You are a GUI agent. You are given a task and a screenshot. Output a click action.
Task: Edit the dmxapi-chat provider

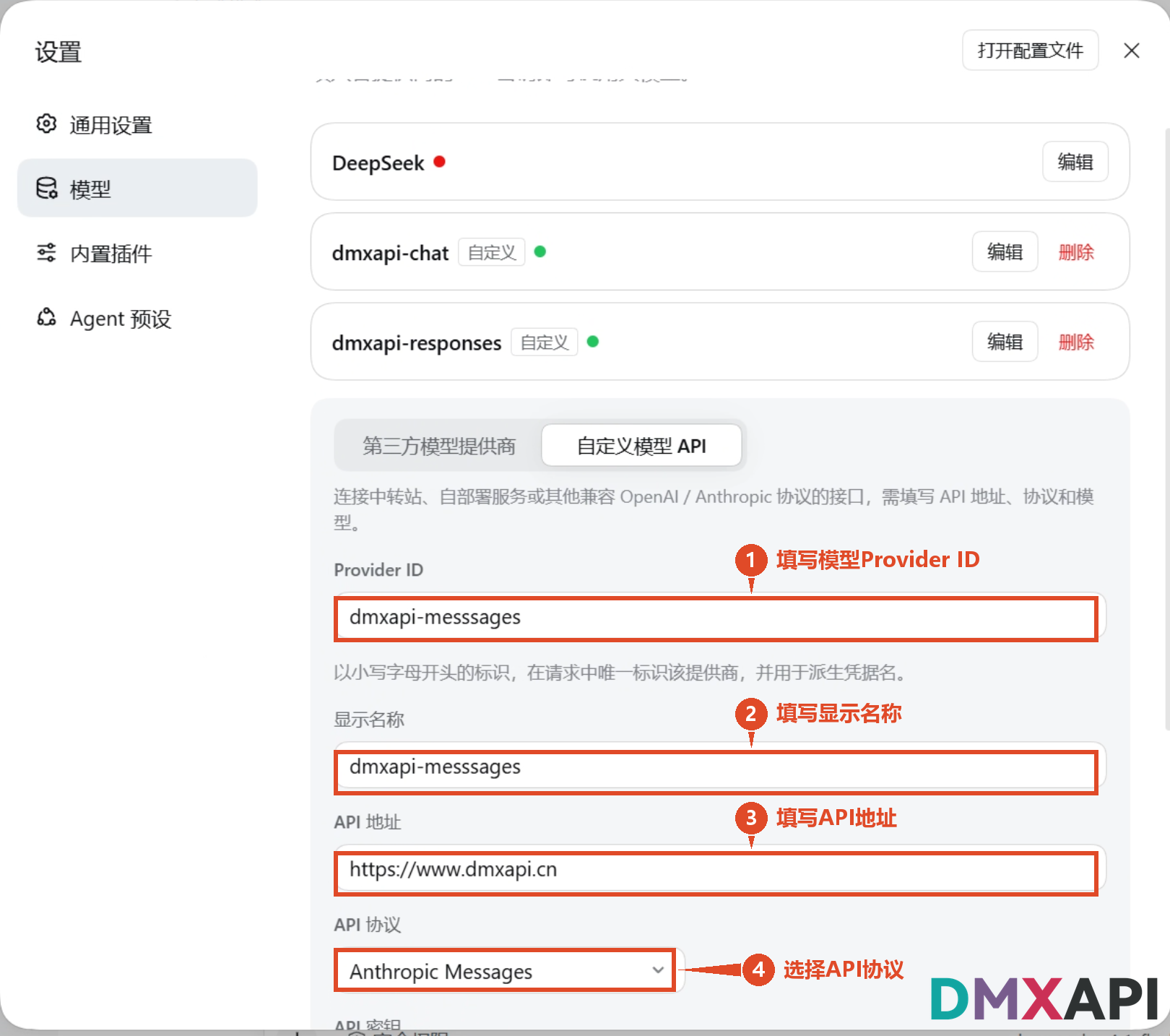click(1005, 251)
